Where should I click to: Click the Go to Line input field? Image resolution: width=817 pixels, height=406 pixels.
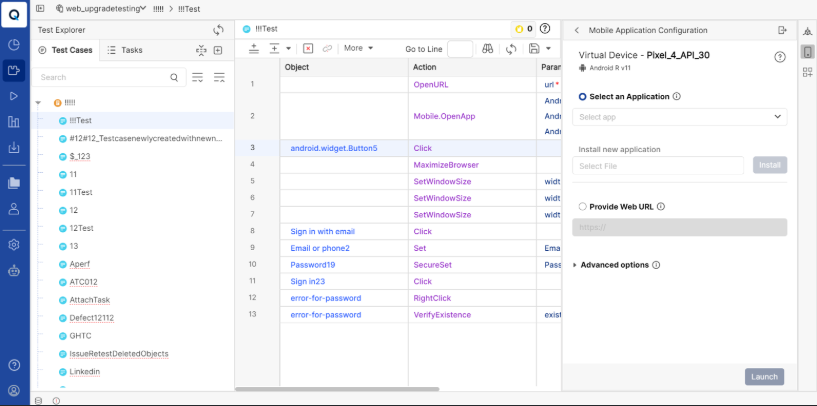460,49
